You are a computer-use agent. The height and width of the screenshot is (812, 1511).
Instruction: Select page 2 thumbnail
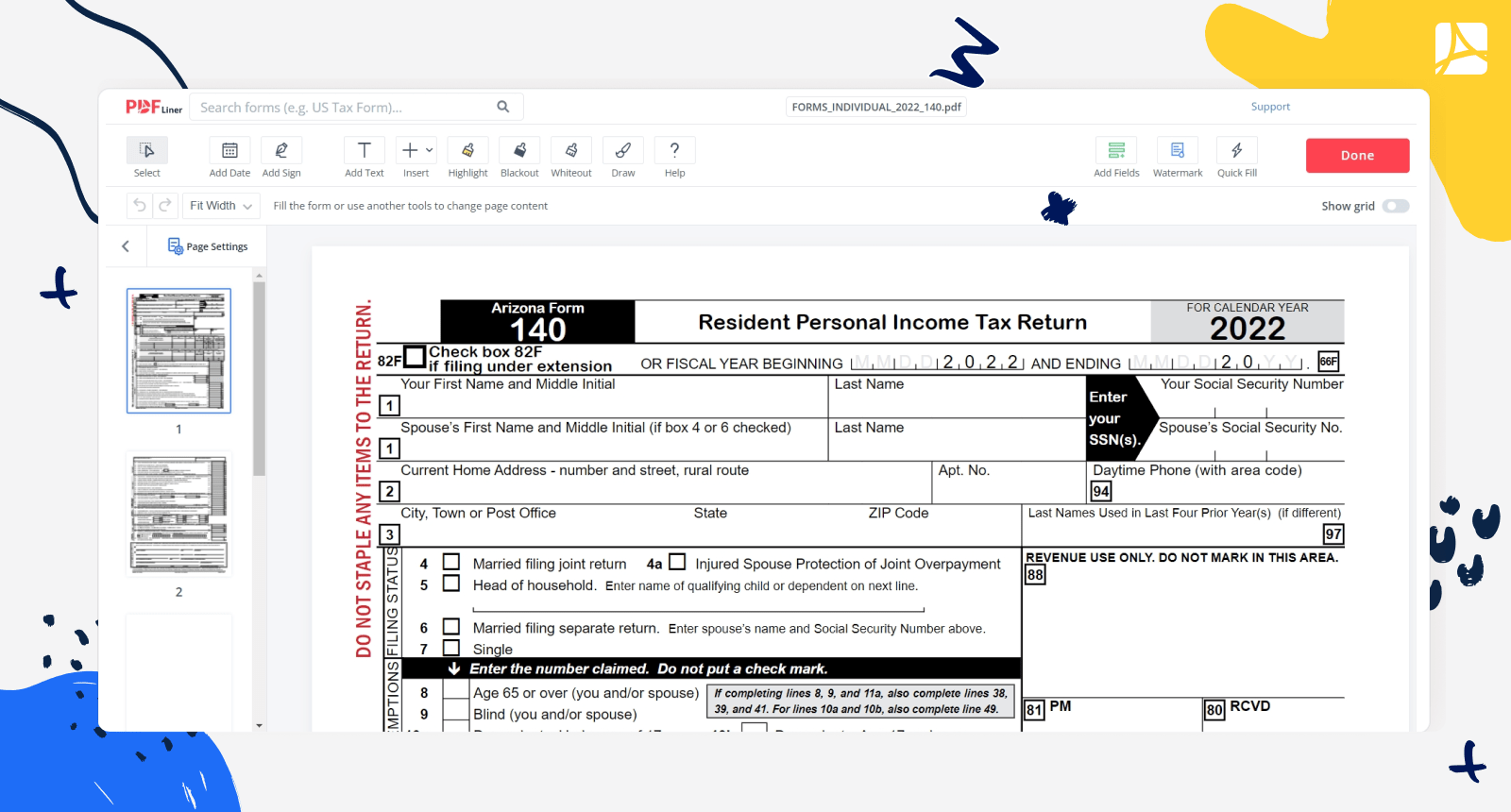pyautogui.click(x=178, y=515)
